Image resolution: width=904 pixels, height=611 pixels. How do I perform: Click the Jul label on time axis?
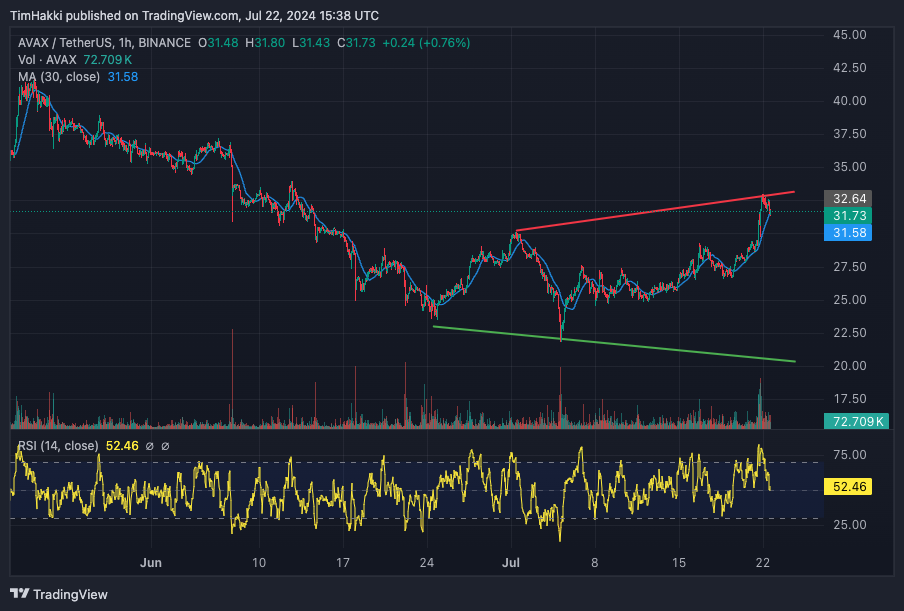pos(511,562)
